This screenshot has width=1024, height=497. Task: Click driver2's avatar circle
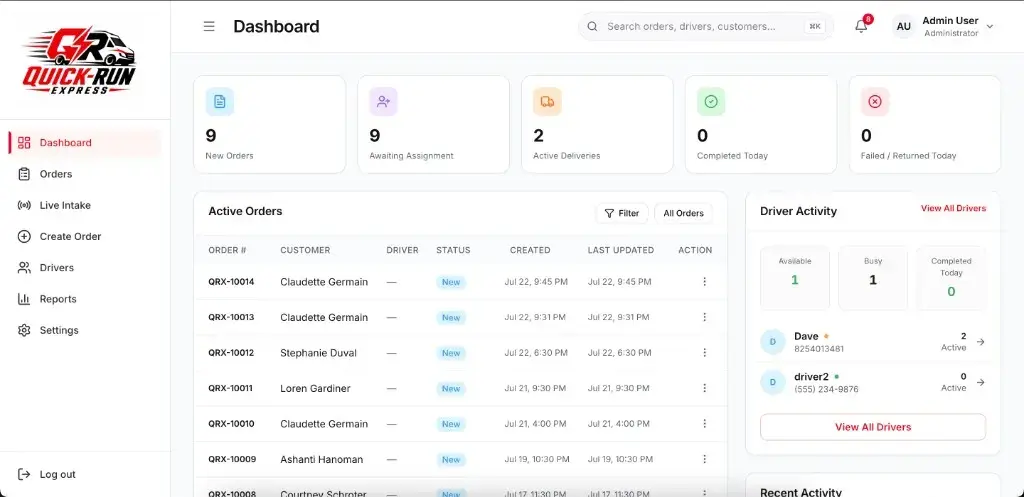pos(773,382)
